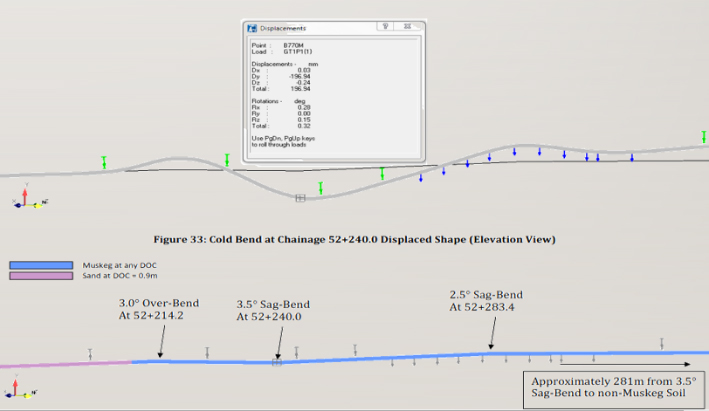Click the help question mark button in Displacements dialog
This screenshot has height=411, width=709.
(x=385, y=28)
